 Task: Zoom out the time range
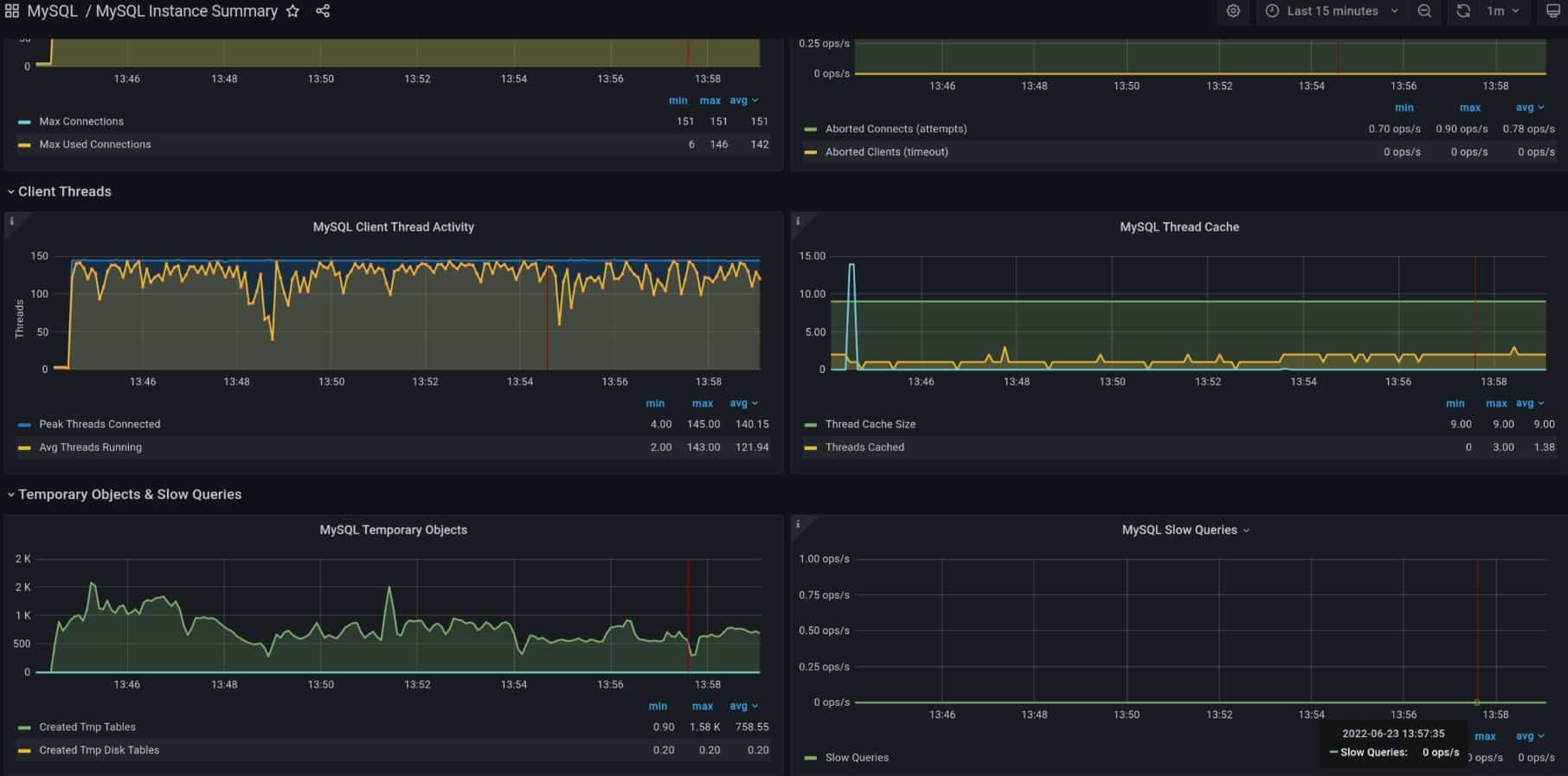(1424, 11)
